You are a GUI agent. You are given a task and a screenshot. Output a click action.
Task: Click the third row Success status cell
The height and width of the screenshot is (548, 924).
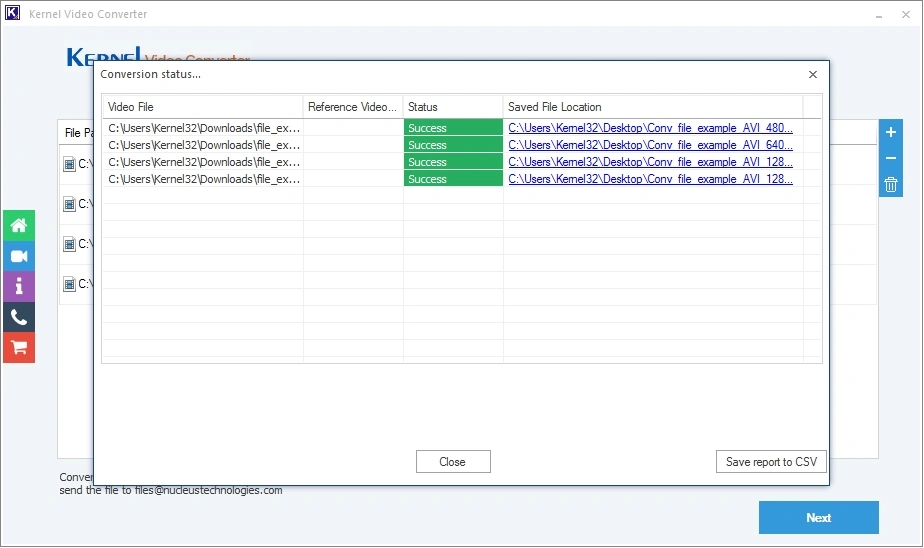pos(453,162)
